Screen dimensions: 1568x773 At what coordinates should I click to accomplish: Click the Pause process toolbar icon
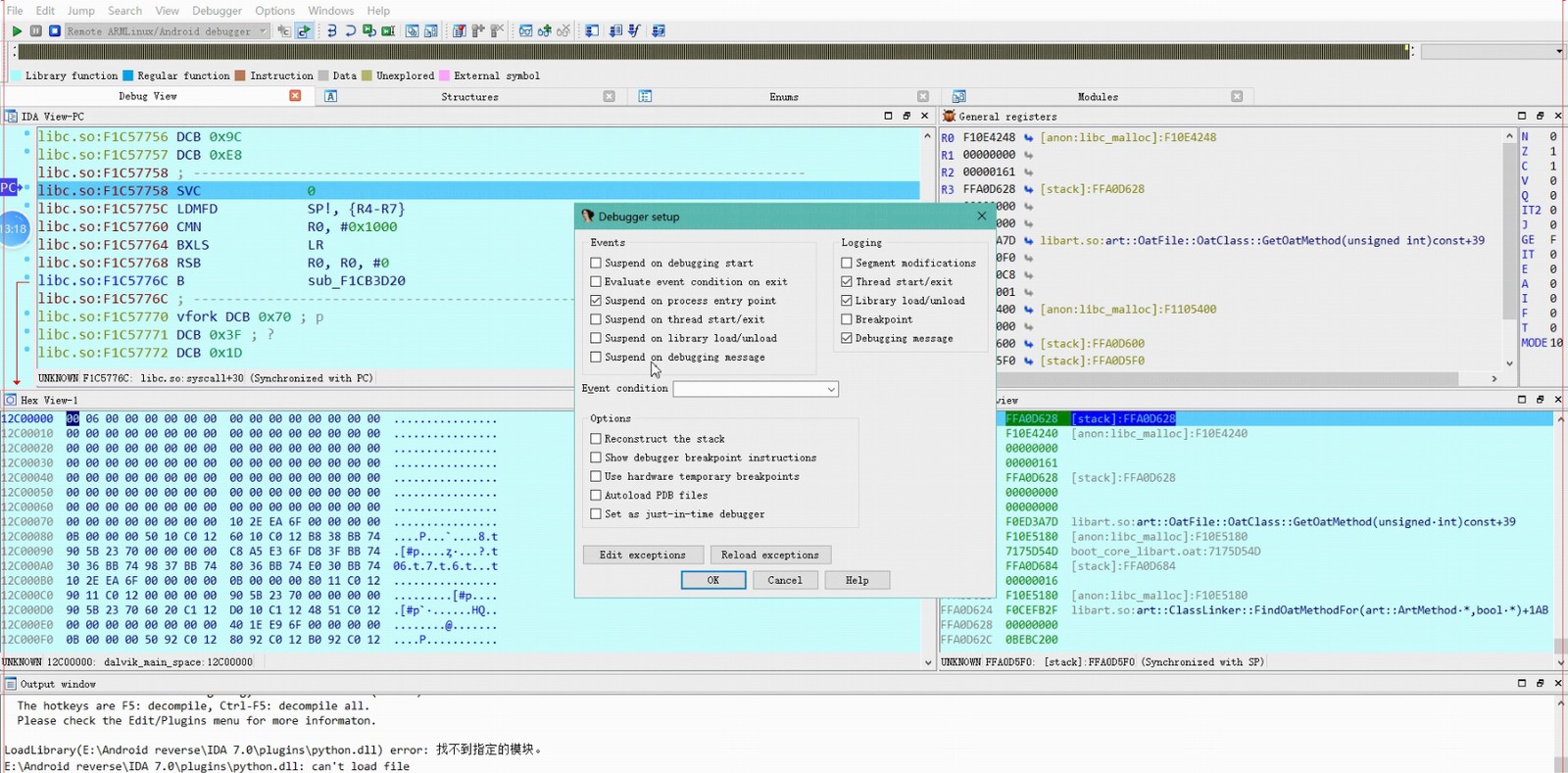tap(36, 31)
